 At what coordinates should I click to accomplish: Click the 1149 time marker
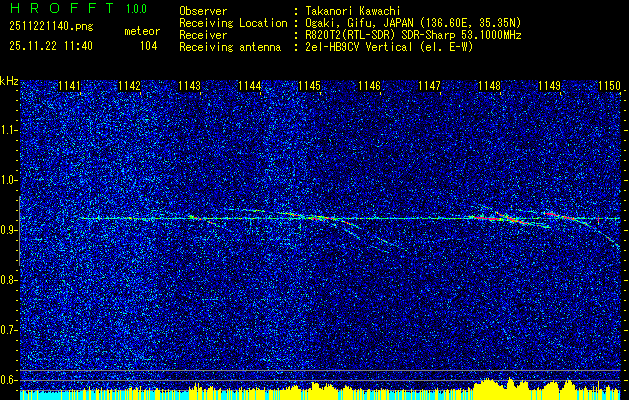tap(550, 86)
